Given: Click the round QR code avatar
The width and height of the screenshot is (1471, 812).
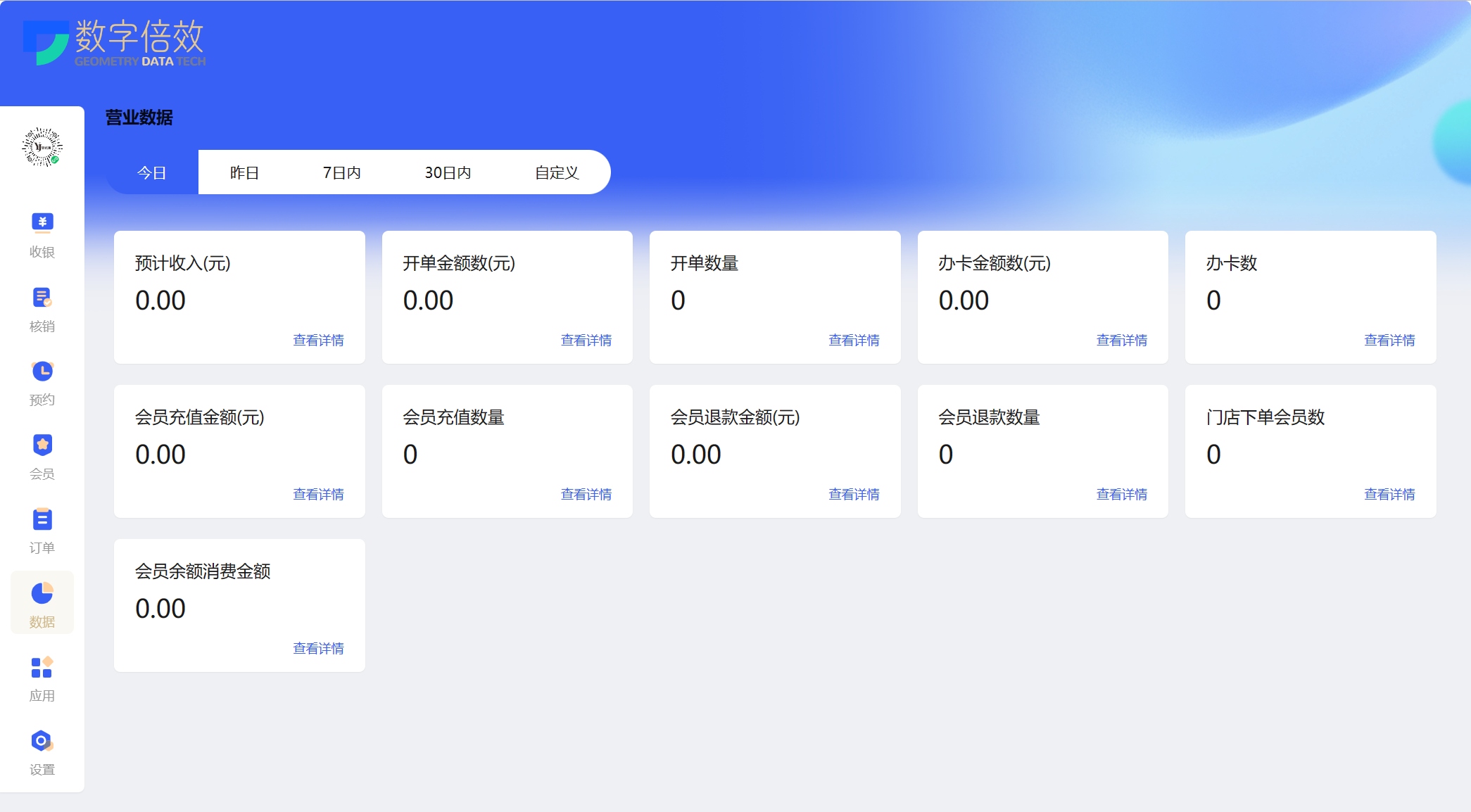Looking at the screenshot, I should (x=42, y=147).
